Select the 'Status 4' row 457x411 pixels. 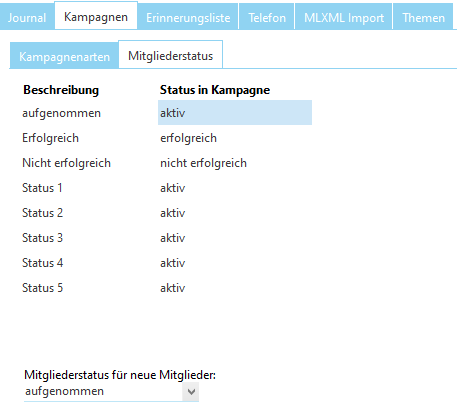pos(42,263)
